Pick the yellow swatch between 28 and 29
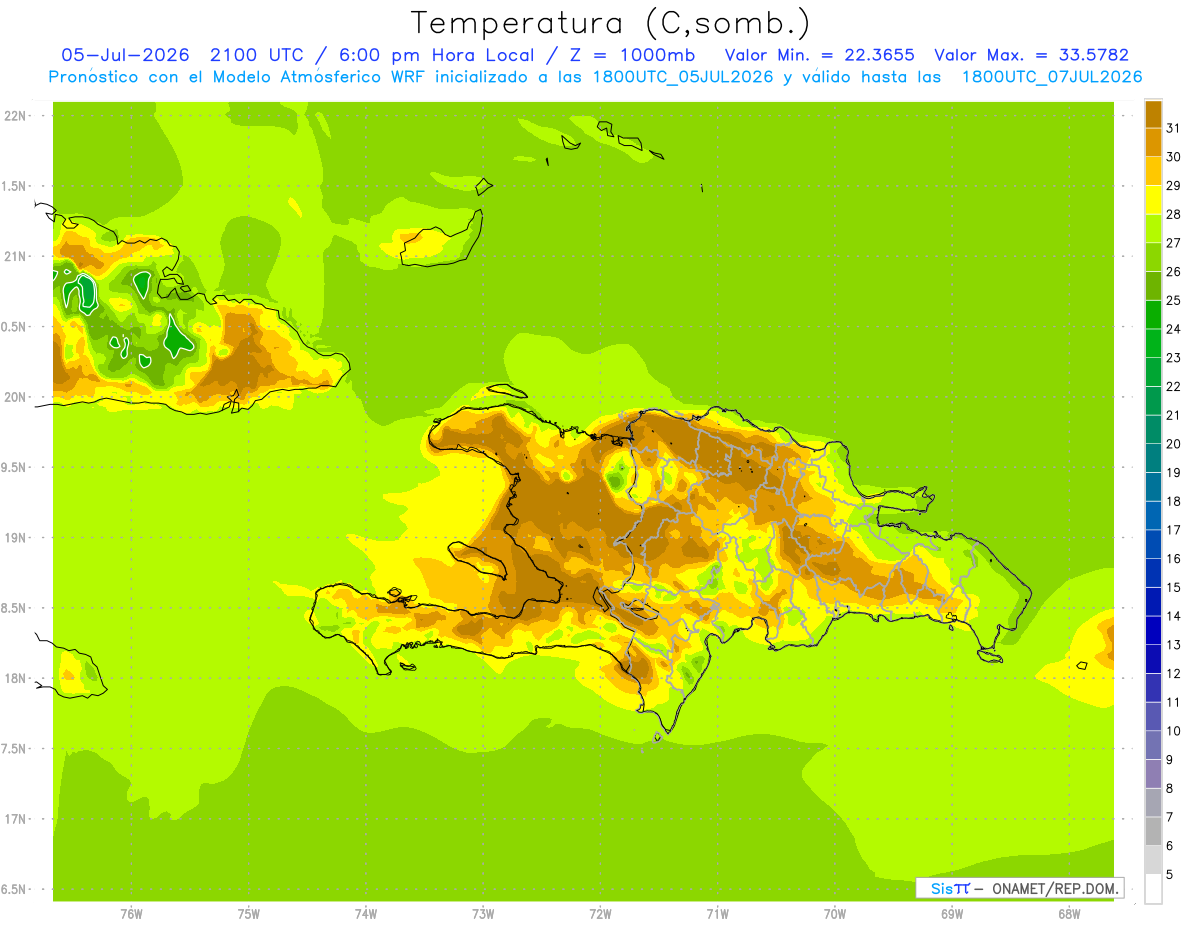The height and width of the screenshot is (927, 1200). (1153, 200)
